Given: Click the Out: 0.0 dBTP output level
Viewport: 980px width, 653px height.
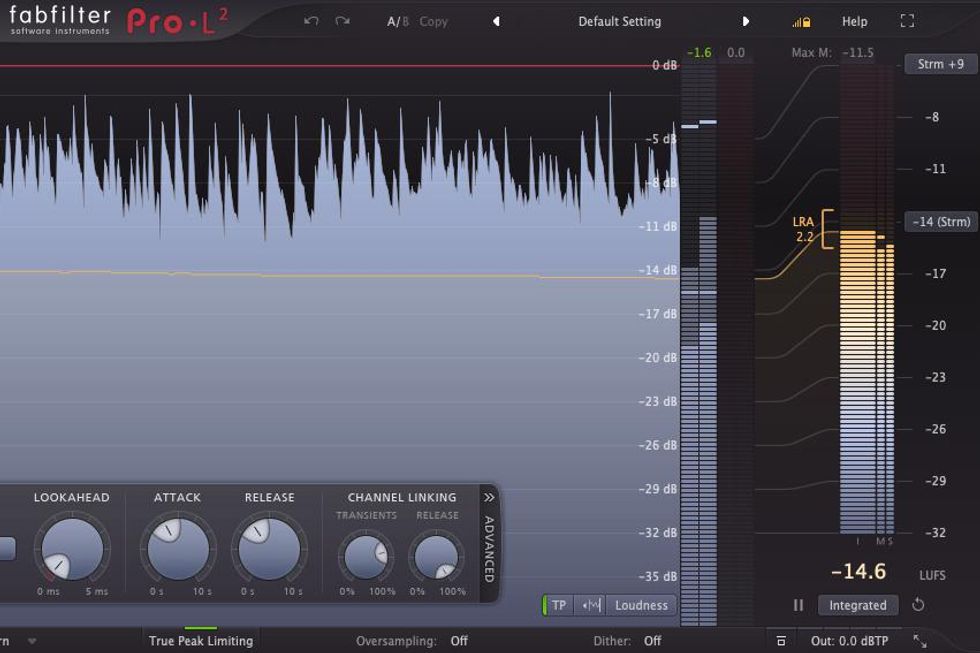Looking at the screenshot, I should [849, 641].
